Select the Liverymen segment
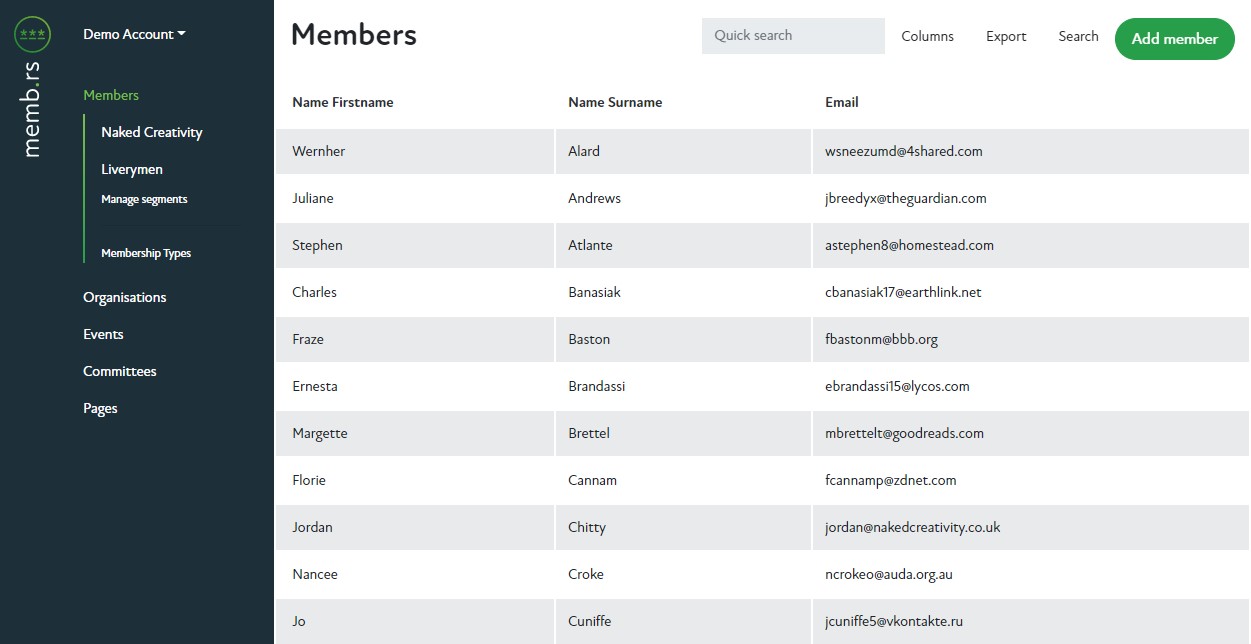Screen dimensions: 1251x644 pyautogui.click(x=131, y=169)
